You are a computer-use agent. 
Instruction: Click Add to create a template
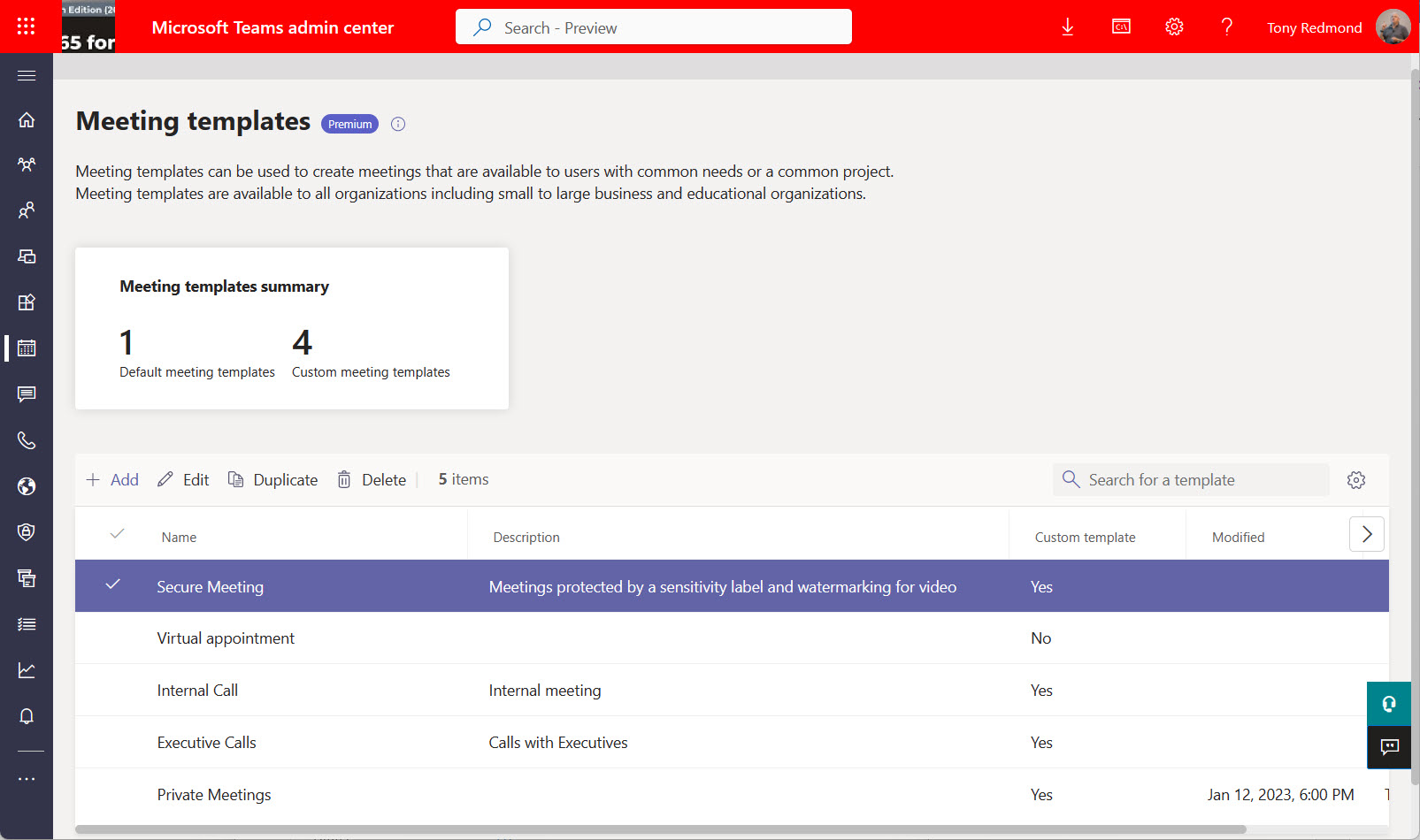click(x=112, y=480)
